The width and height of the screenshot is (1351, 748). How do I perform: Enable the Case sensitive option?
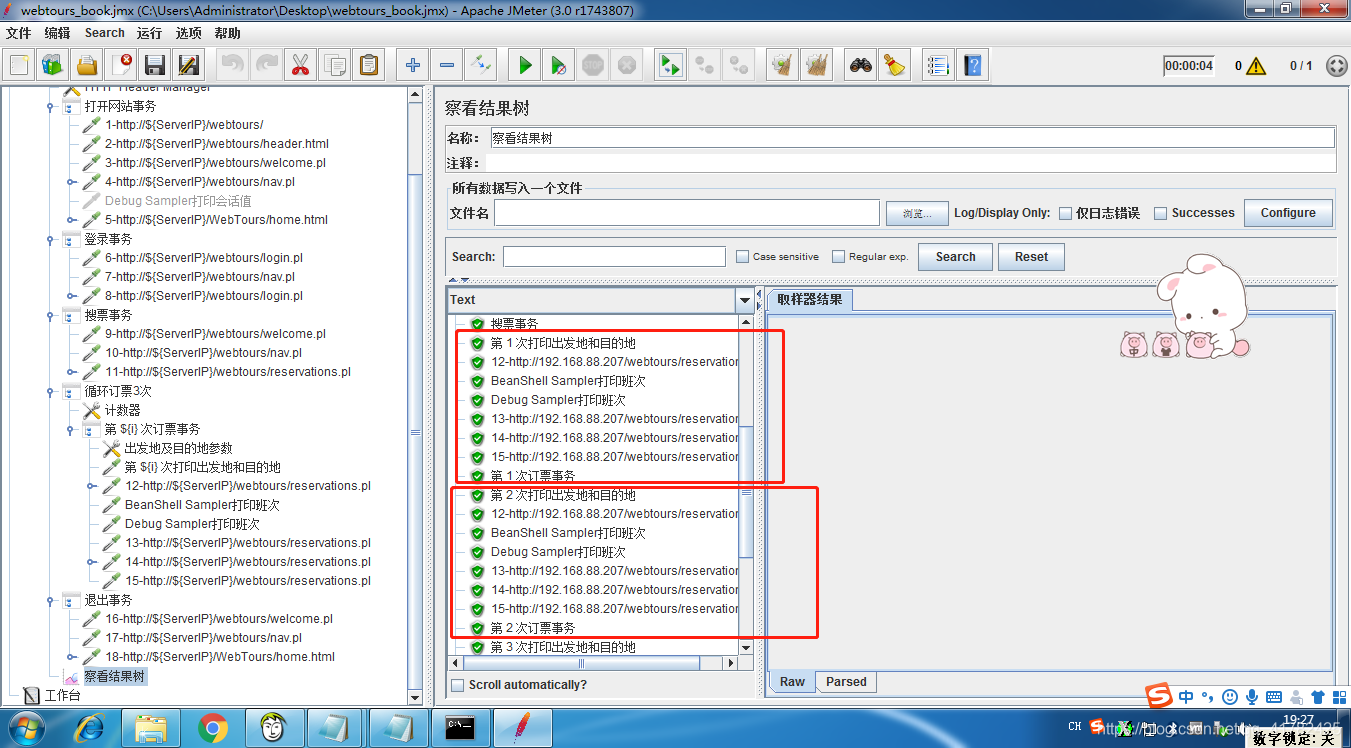[x=742, y=257]
